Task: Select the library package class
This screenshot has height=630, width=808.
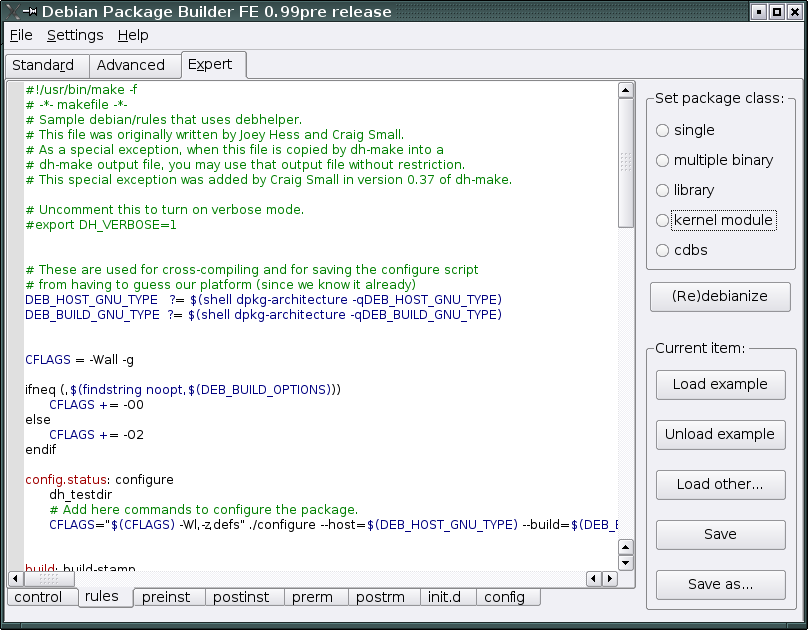Action: click(x=685, y=190)
